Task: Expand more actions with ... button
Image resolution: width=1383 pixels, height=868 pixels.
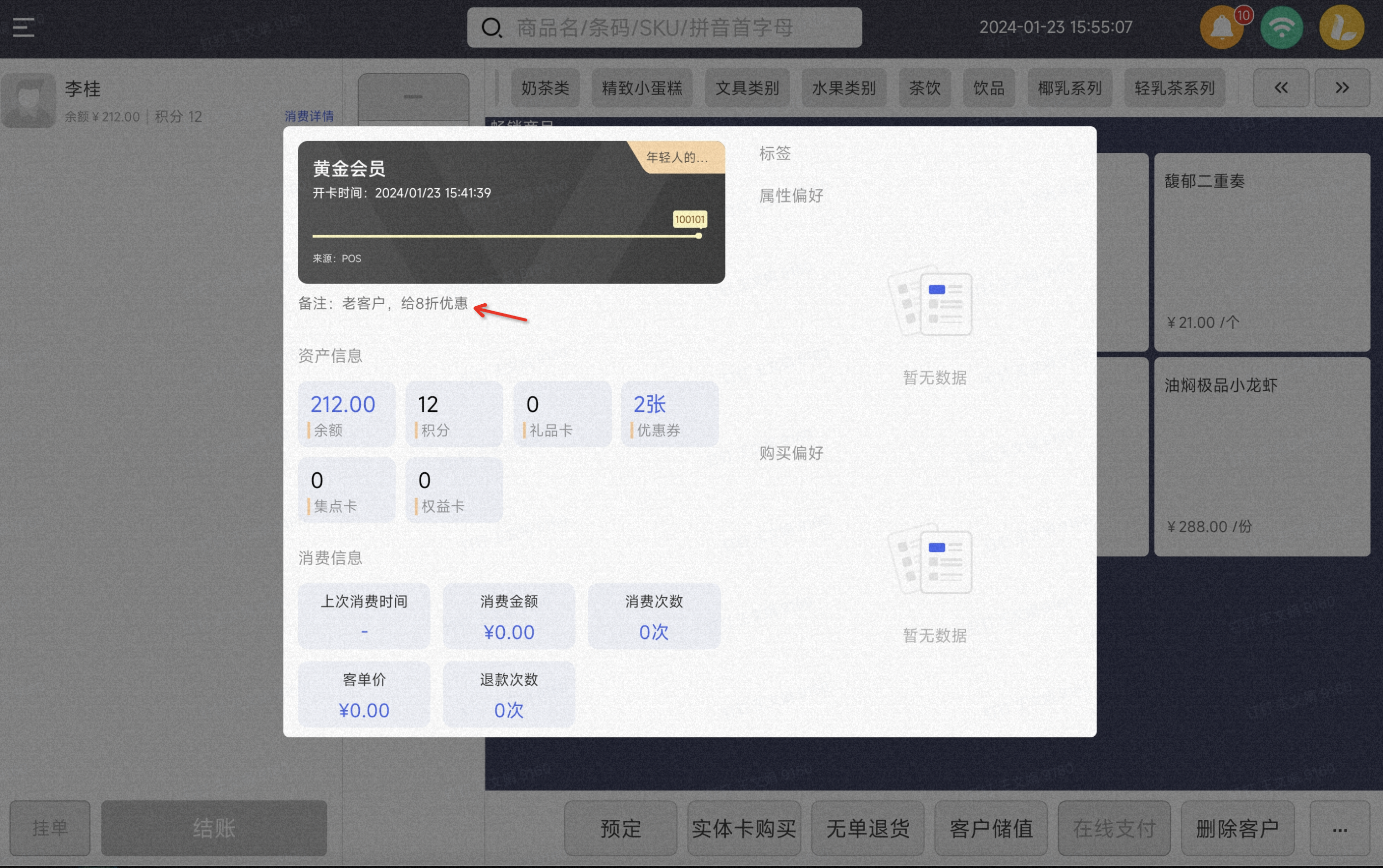Action: tap(1339, 828)
